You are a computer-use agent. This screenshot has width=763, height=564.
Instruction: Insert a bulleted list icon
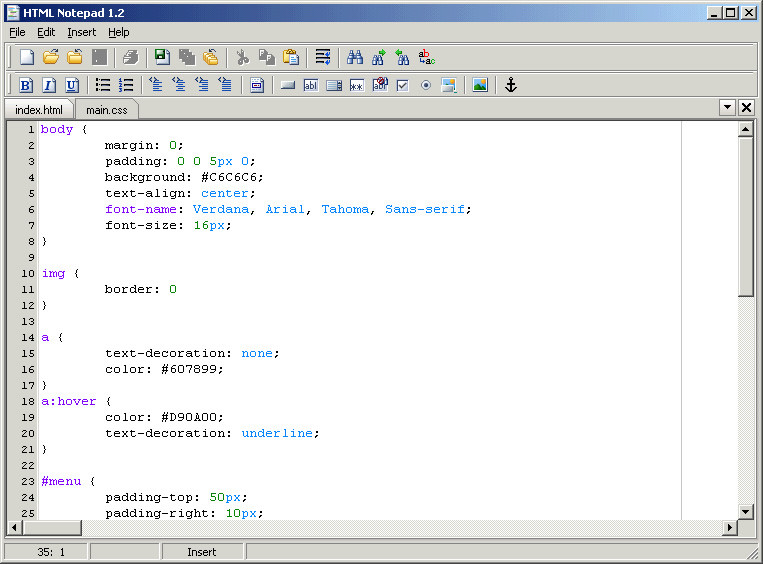coord(103,85)
